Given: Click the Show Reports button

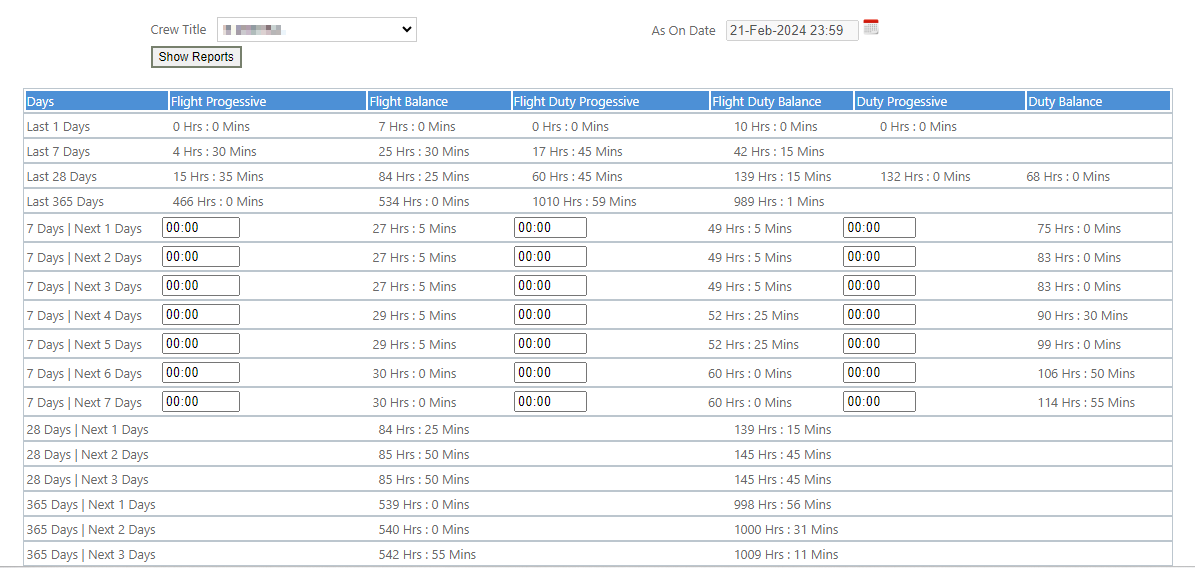Looking at the screenshot, I should point(197,57).
